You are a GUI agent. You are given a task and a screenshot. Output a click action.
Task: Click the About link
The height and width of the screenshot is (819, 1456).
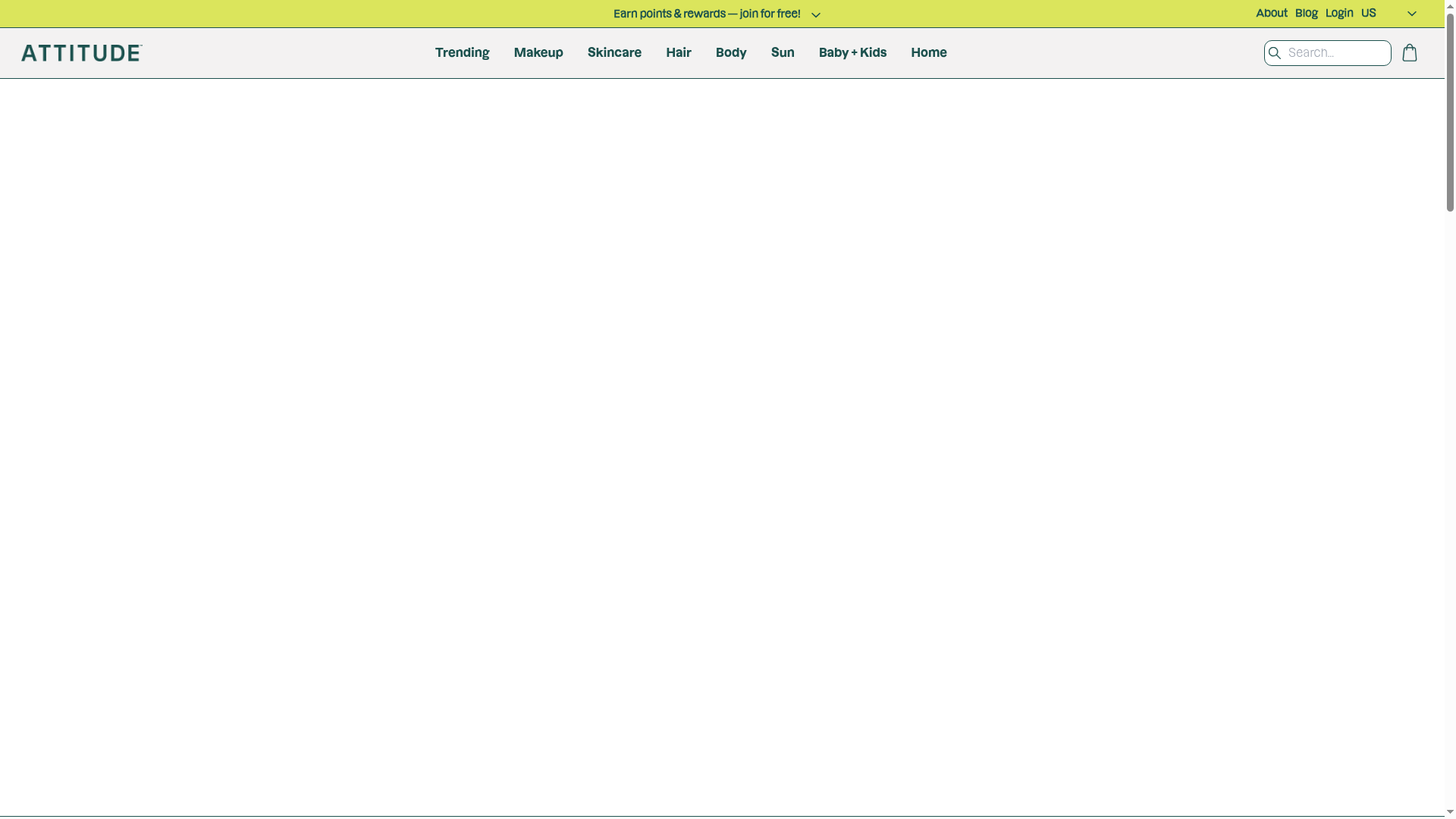(1271, 13)
